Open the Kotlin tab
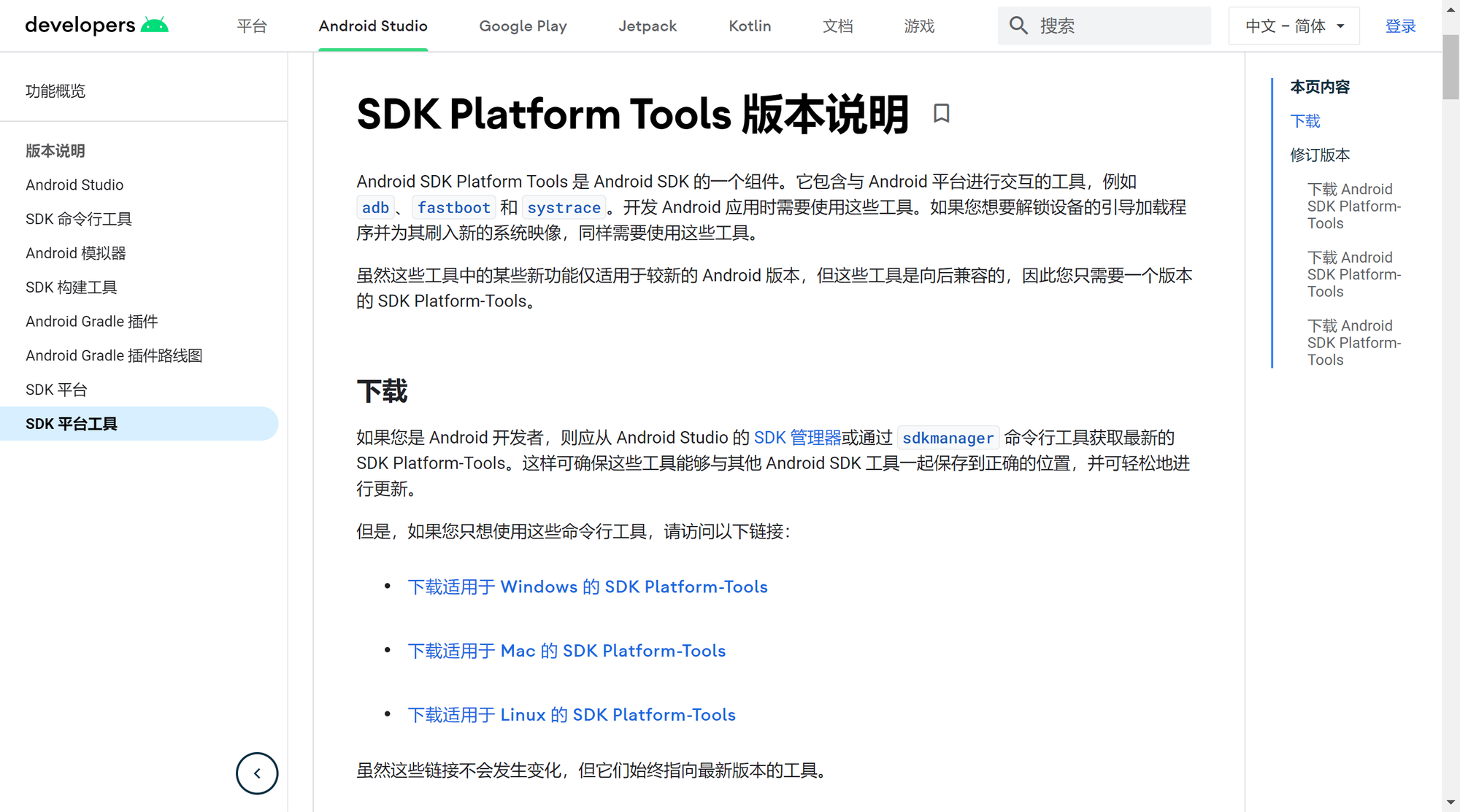Image resolution: width=1460 pixels, height=812 pixels. click(x=750, y=26)
